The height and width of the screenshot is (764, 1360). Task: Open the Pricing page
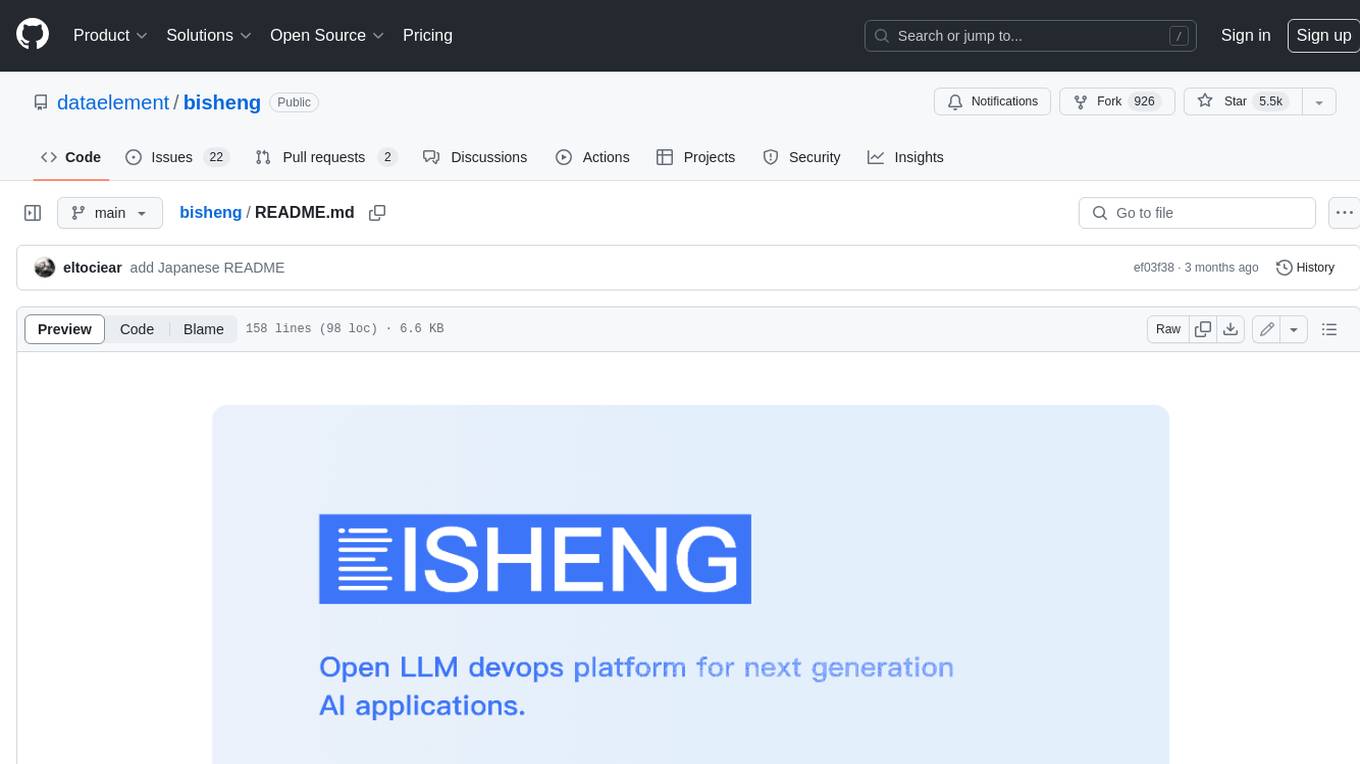click(427, 35)
